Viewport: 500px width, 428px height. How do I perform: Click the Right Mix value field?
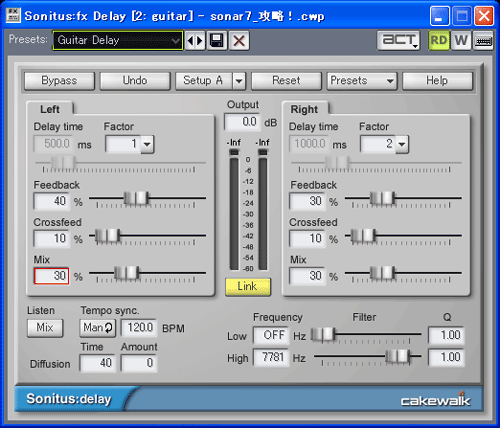coord(307,276)
